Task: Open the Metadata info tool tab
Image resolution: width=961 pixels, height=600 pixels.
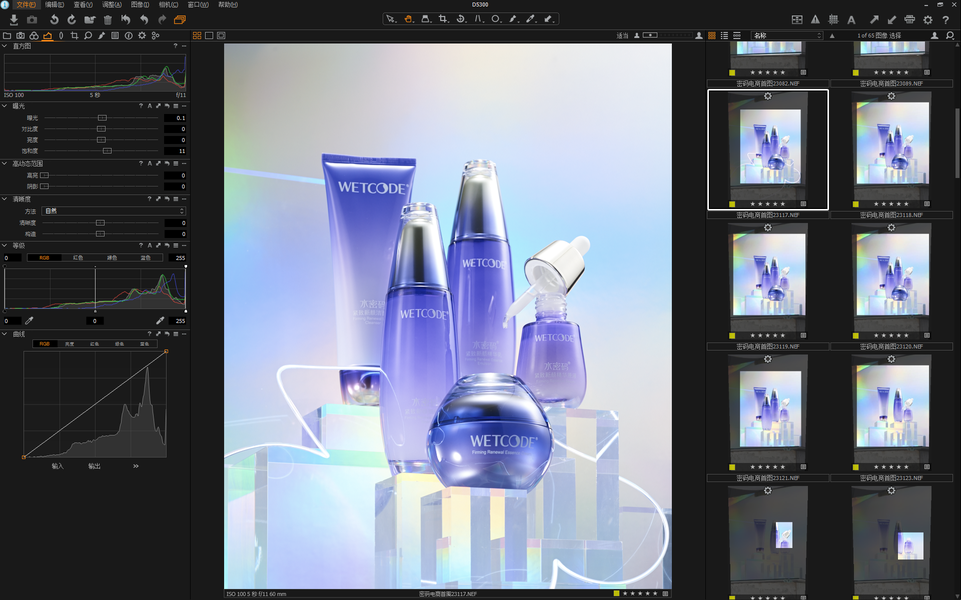Action: pyautogui.click(x=128, y=36)
